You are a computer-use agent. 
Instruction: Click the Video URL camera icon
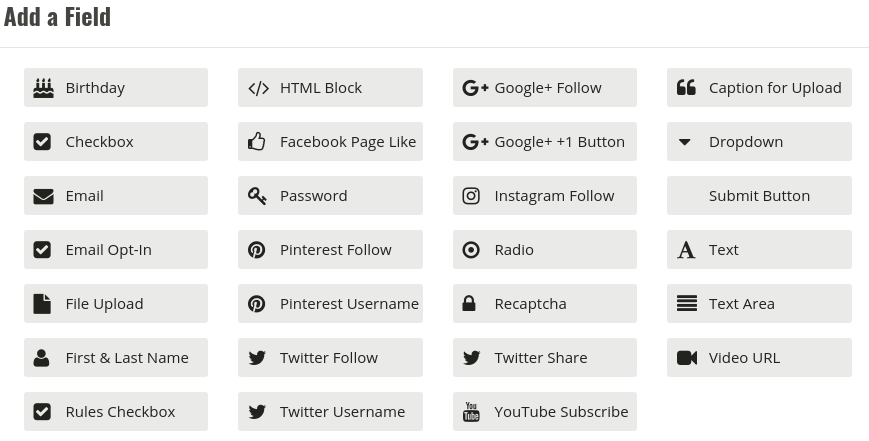pyautogui.click(x=687, y=358)
